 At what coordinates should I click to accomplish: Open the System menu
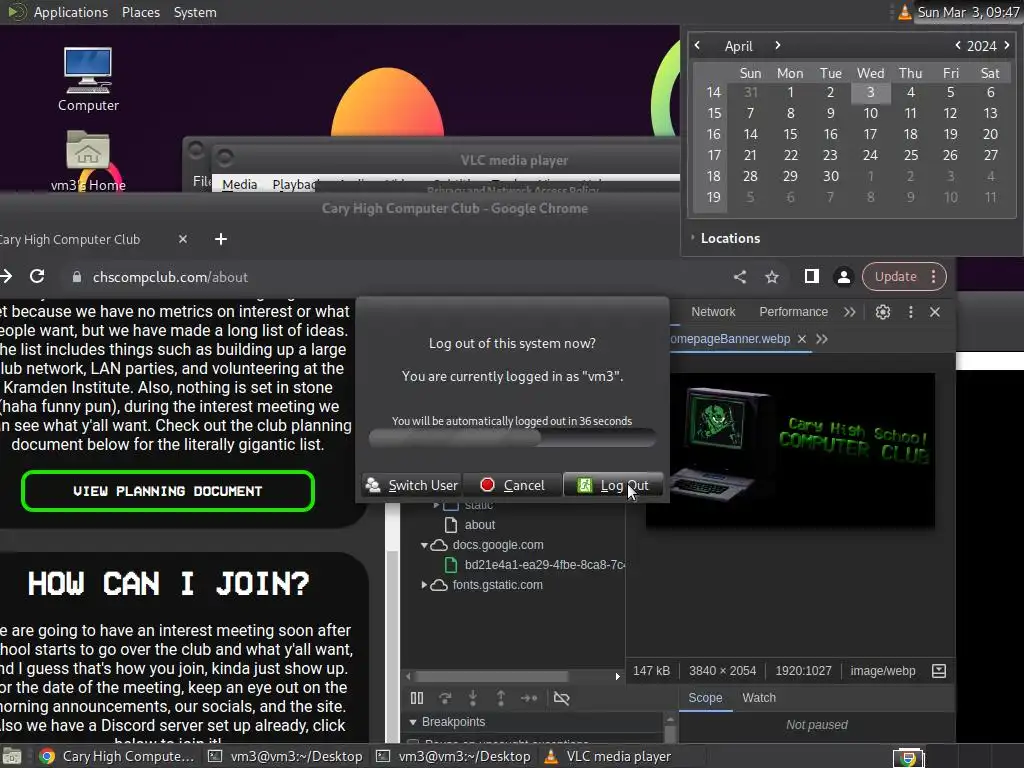[x=195, y=12]
